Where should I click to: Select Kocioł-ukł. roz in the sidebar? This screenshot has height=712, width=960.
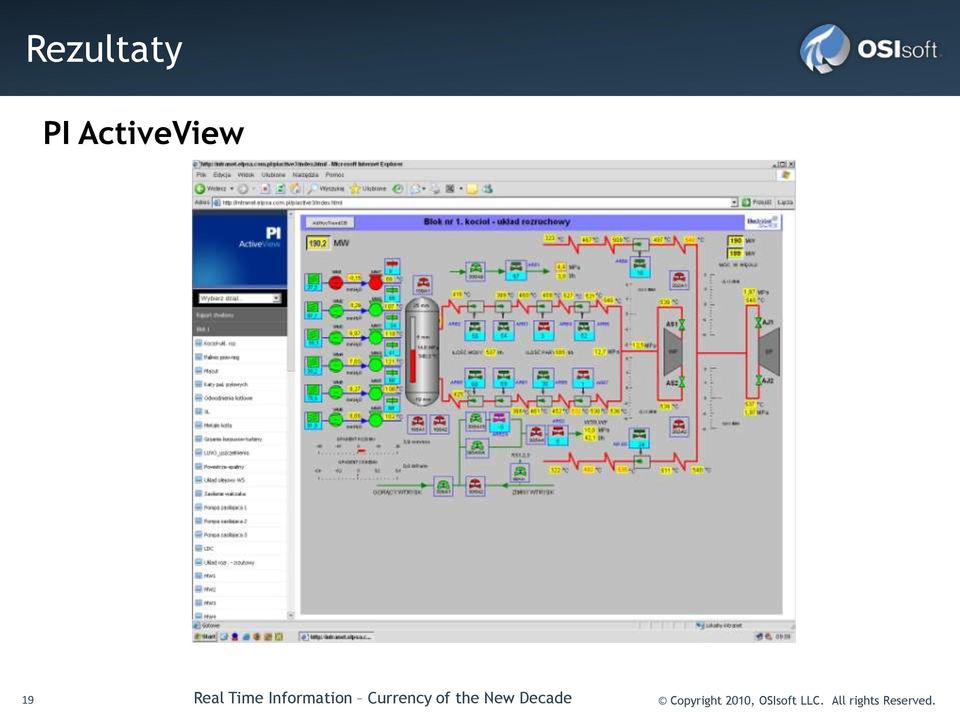(x=219, y=343)
